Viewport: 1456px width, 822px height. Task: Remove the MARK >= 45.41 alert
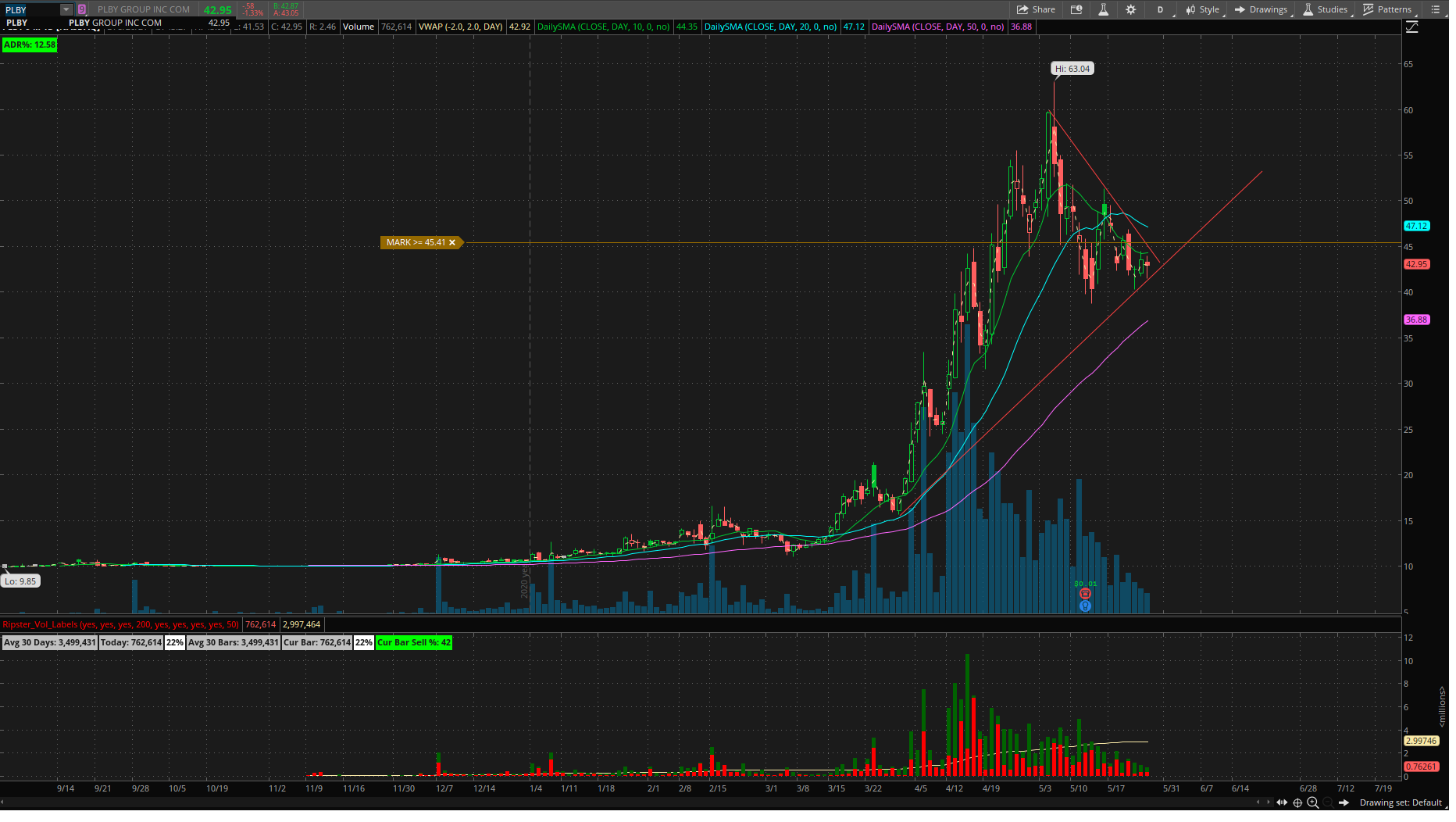[452, 243]
